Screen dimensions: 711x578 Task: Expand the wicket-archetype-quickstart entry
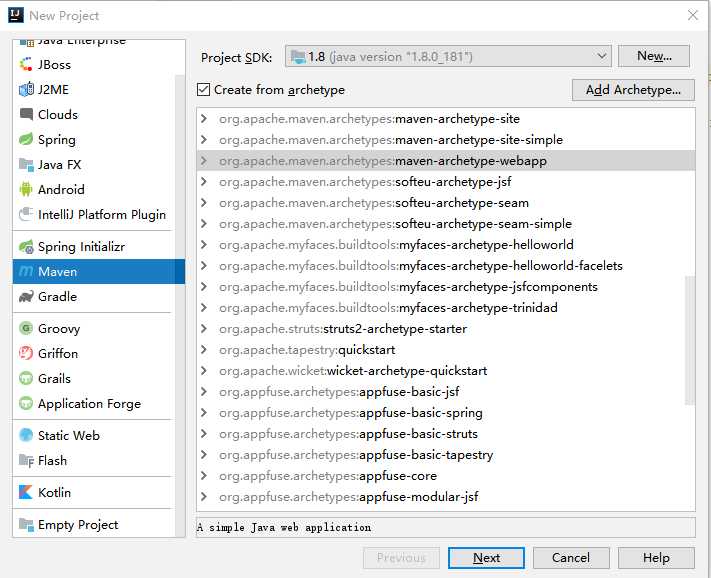(204, 371)
